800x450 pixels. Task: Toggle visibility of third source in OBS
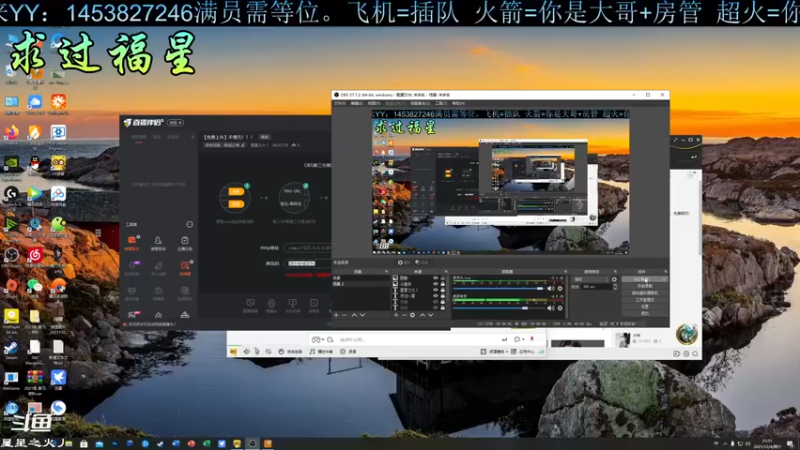[x=436, y=290]
